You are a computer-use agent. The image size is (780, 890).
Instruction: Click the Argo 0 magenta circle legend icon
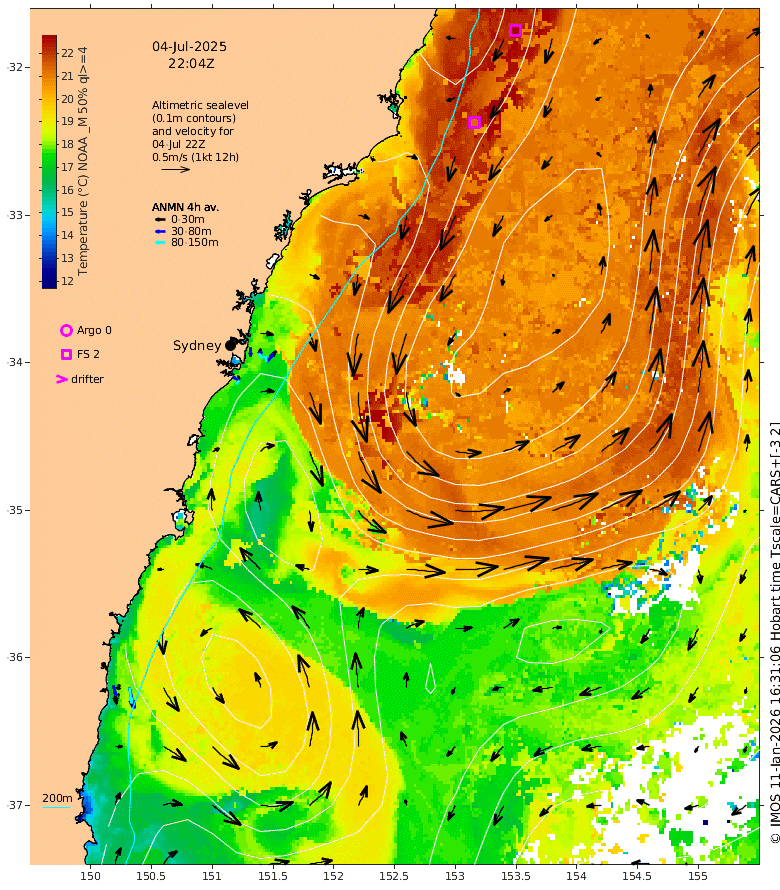click(x=66, y=330)
